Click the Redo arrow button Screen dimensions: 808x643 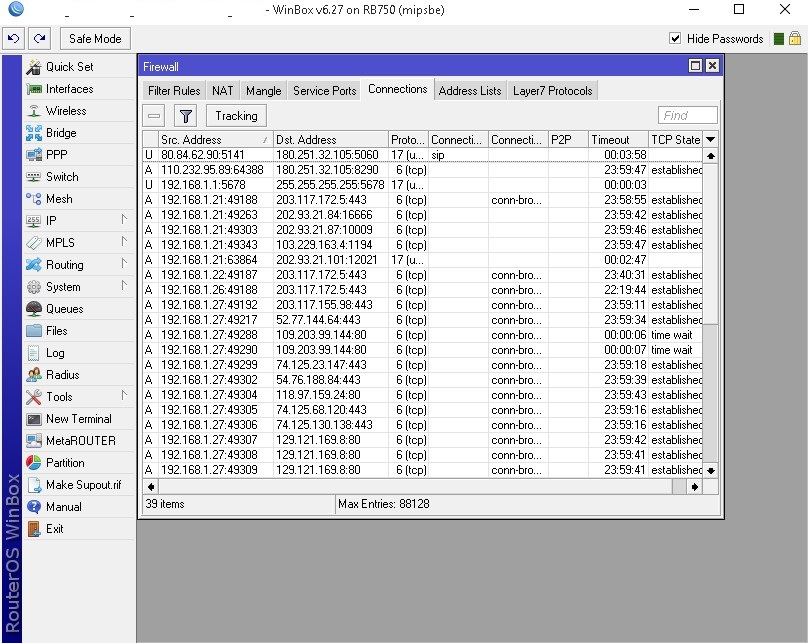coord(39,39)
